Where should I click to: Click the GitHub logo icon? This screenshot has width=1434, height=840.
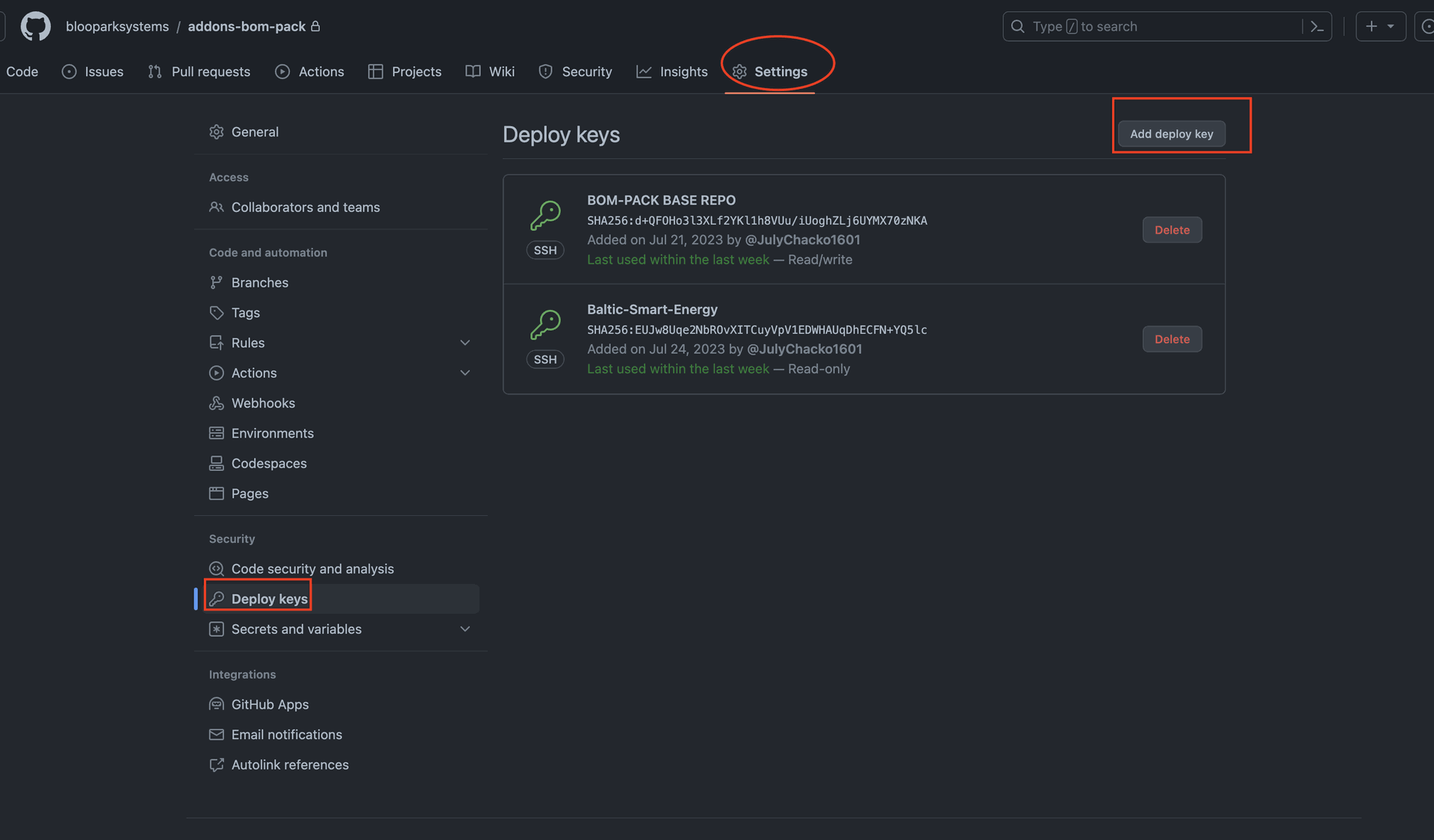pyautogui.click(x=35, y=26)
